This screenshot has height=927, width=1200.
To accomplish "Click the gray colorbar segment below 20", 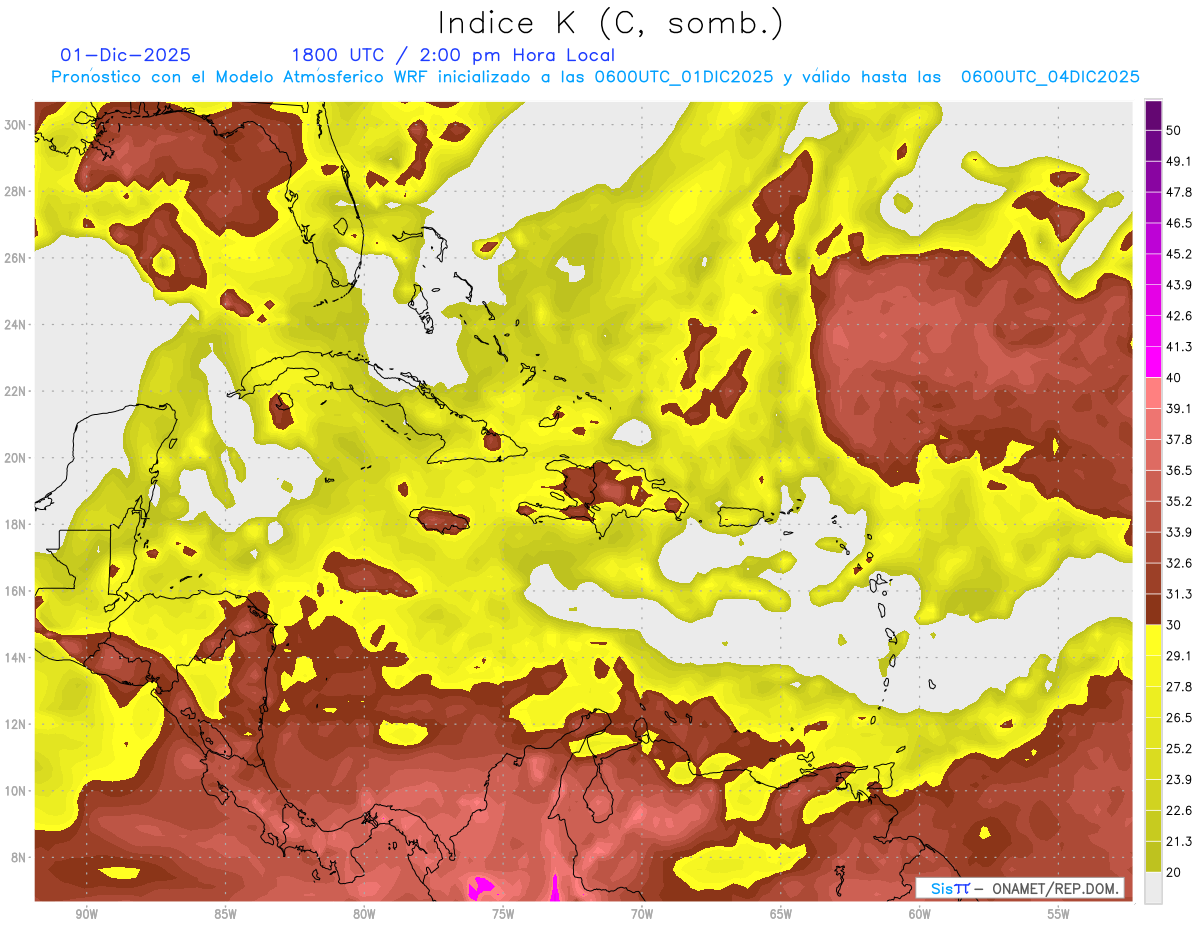I will [1153, 888].
